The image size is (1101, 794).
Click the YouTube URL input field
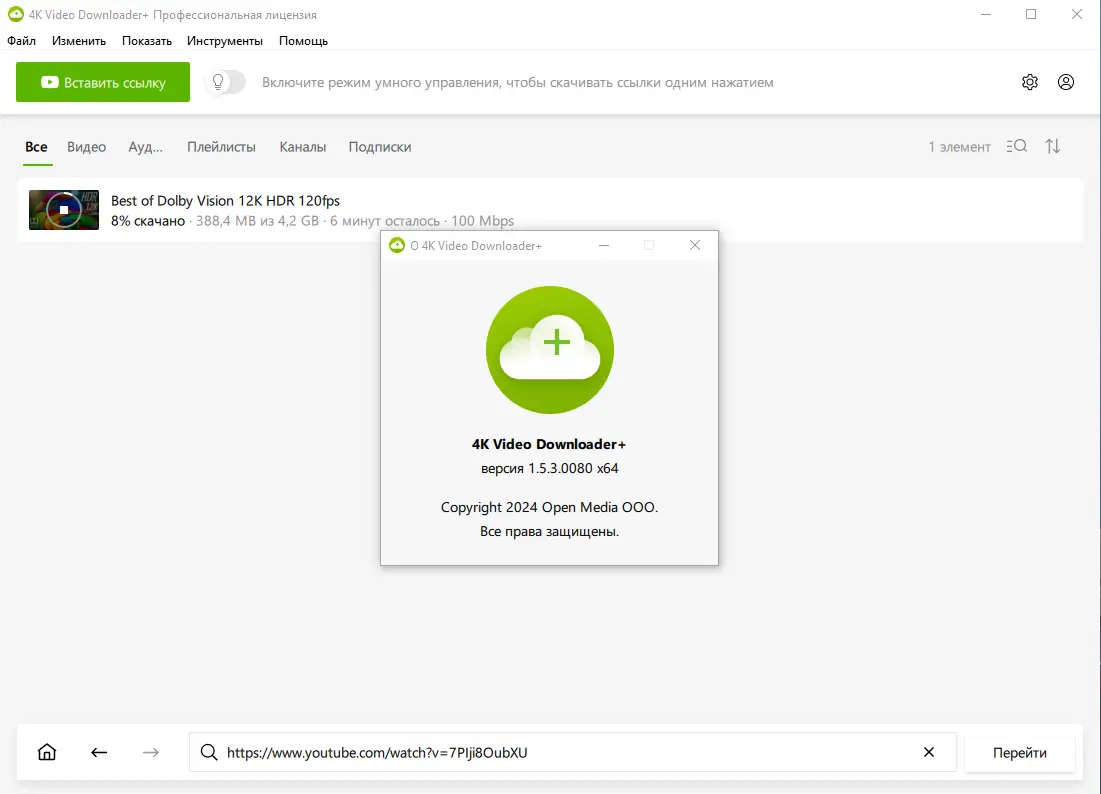[x=572, y=753]
